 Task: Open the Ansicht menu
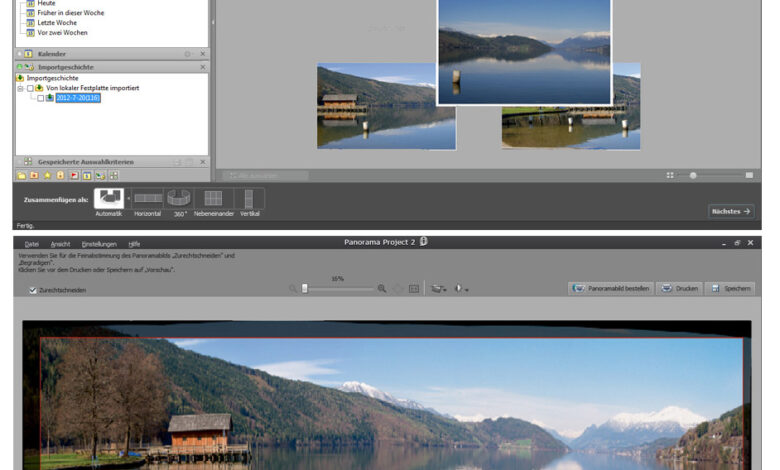click(60, 244)
